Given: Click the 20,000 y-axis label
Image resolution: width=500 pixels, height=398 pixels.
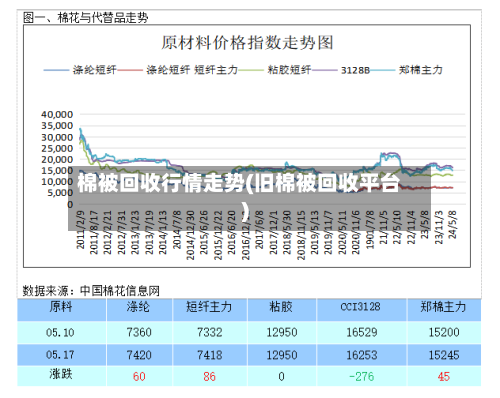Looking at the screenshot, I should [x=57, y=159].
